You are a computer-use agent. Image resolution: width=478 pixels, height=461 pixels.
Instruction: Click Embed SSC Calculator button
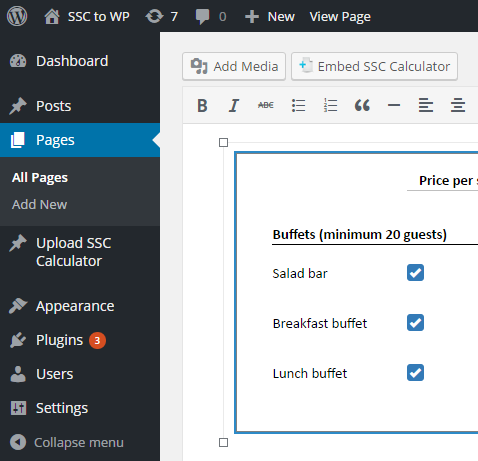(374, 66)
